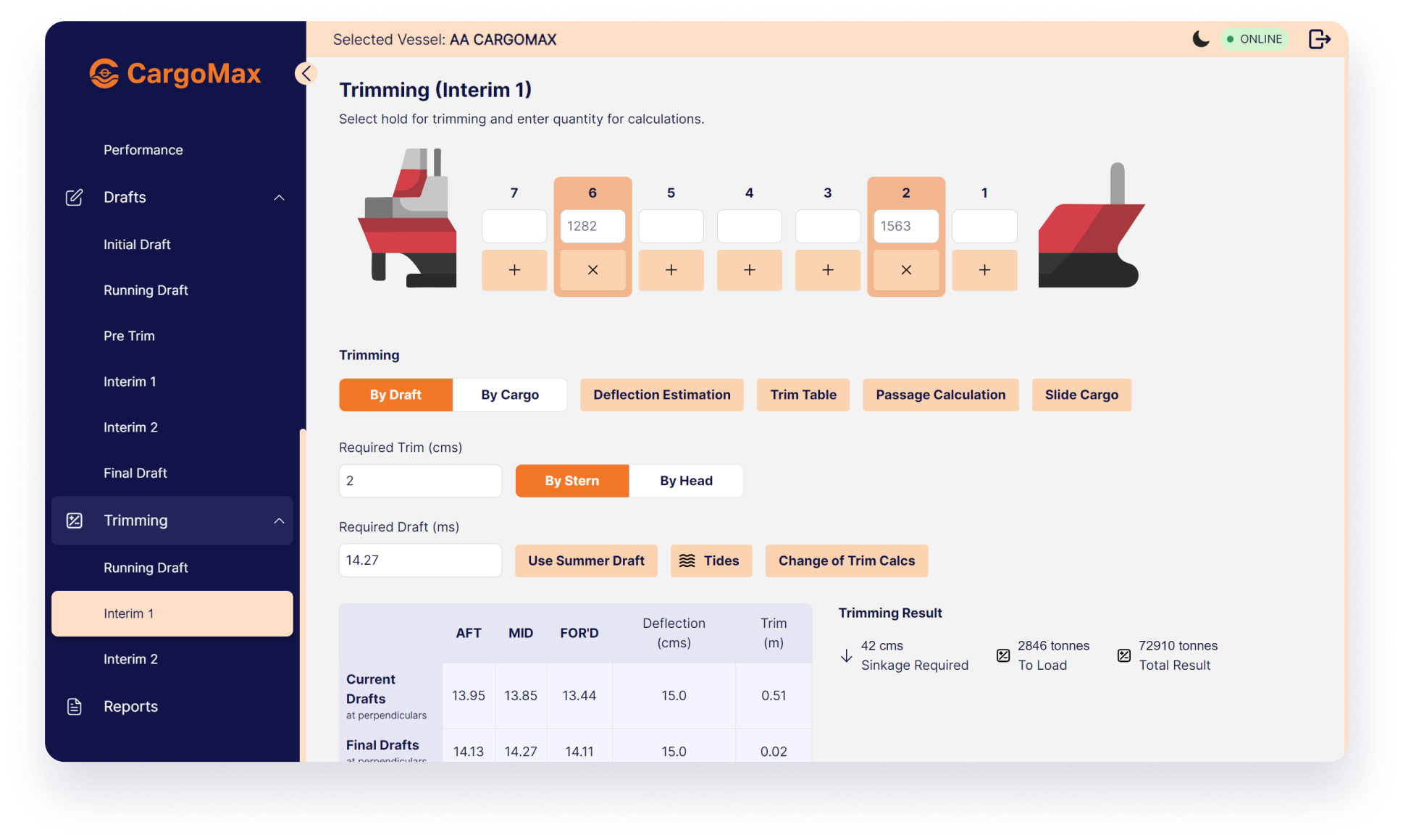1403x840 pixels.
Task: Add hold 4 with plus button
Action: (x=750, y=270)
